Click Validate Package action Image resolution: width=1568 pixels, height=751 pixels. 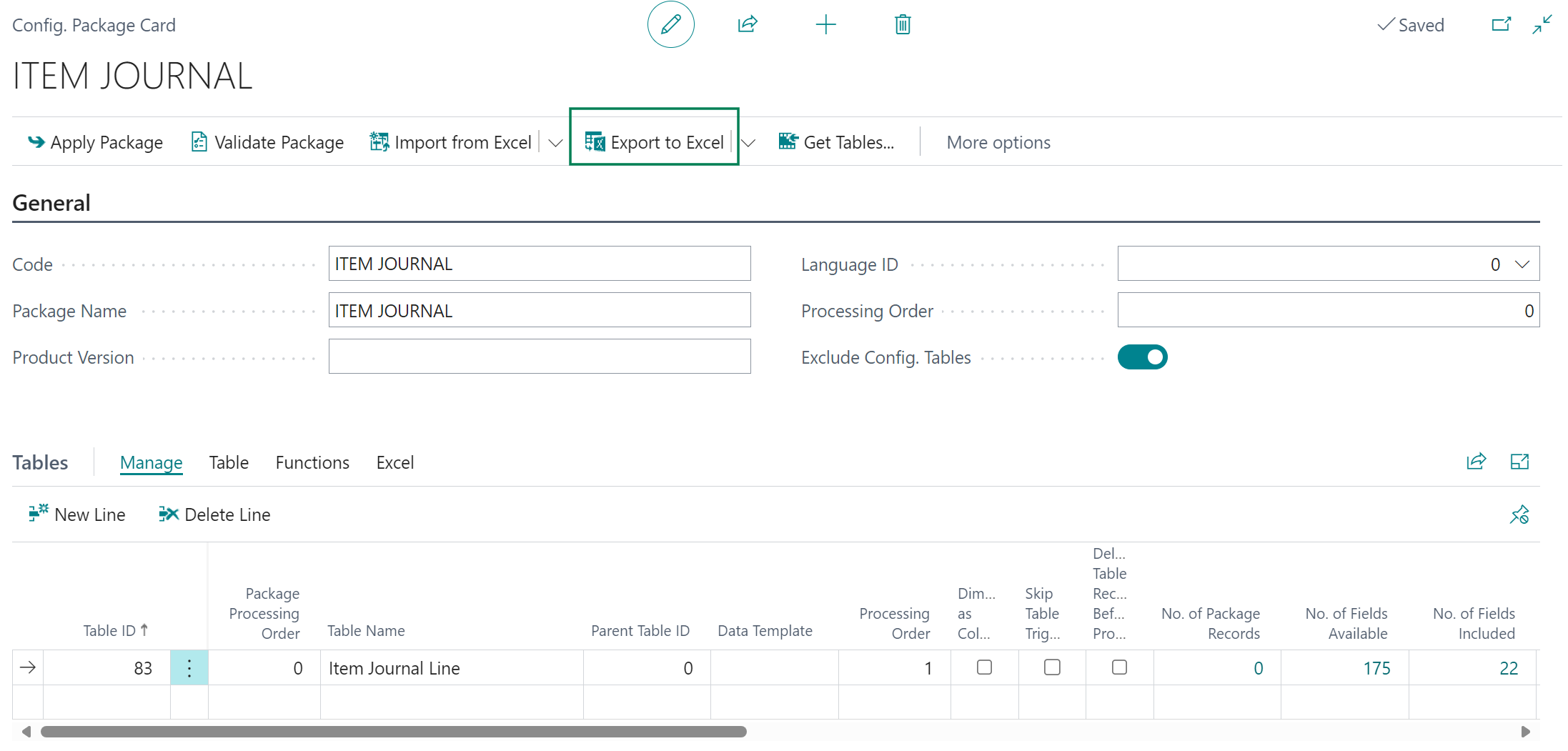[267, 142]
